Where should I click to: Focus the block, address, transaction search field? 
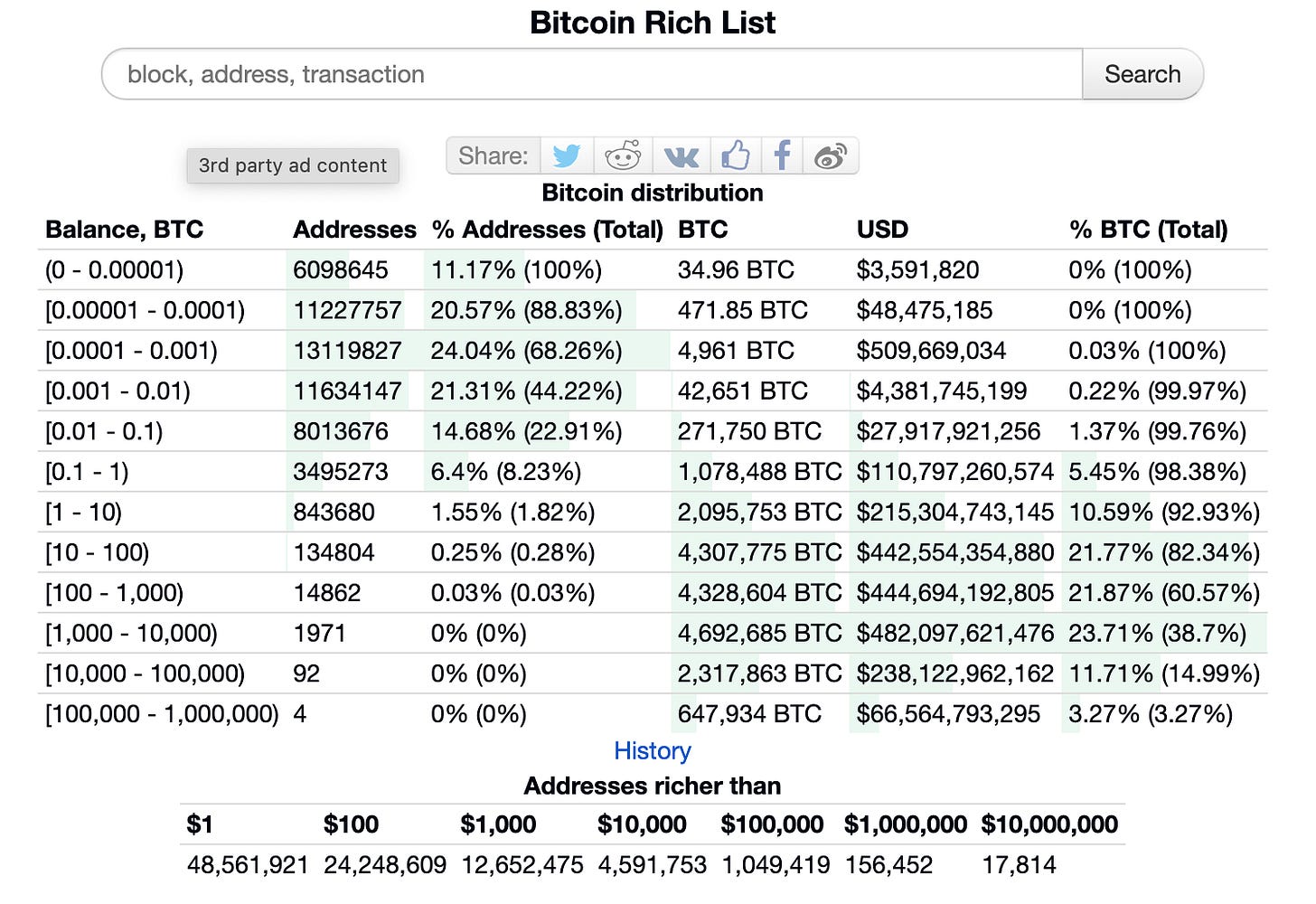click(592, 74)
